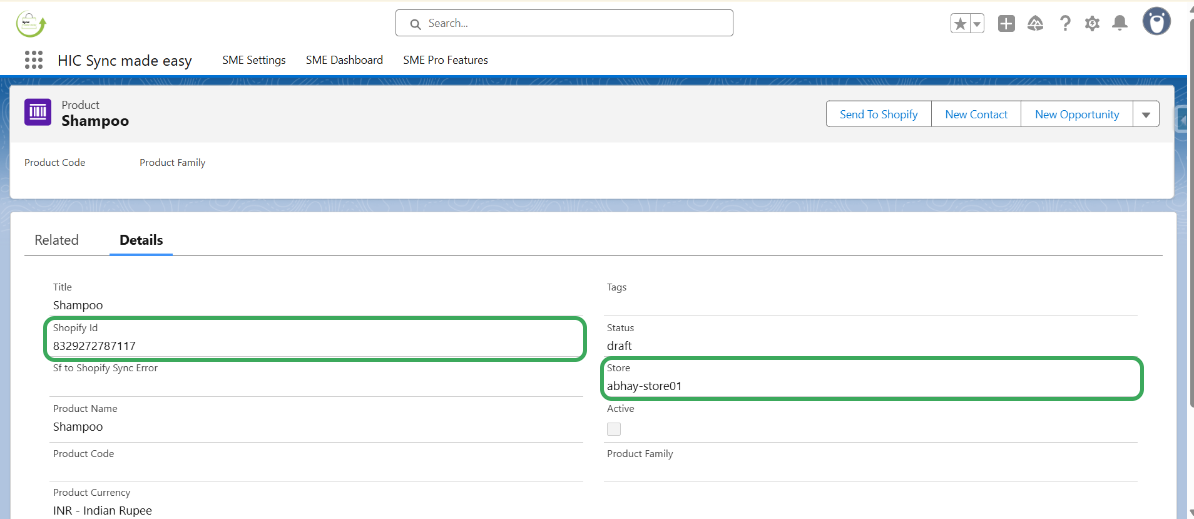
Task: Open Salesforce Help question mark
Action: [x=1065, y=24]
